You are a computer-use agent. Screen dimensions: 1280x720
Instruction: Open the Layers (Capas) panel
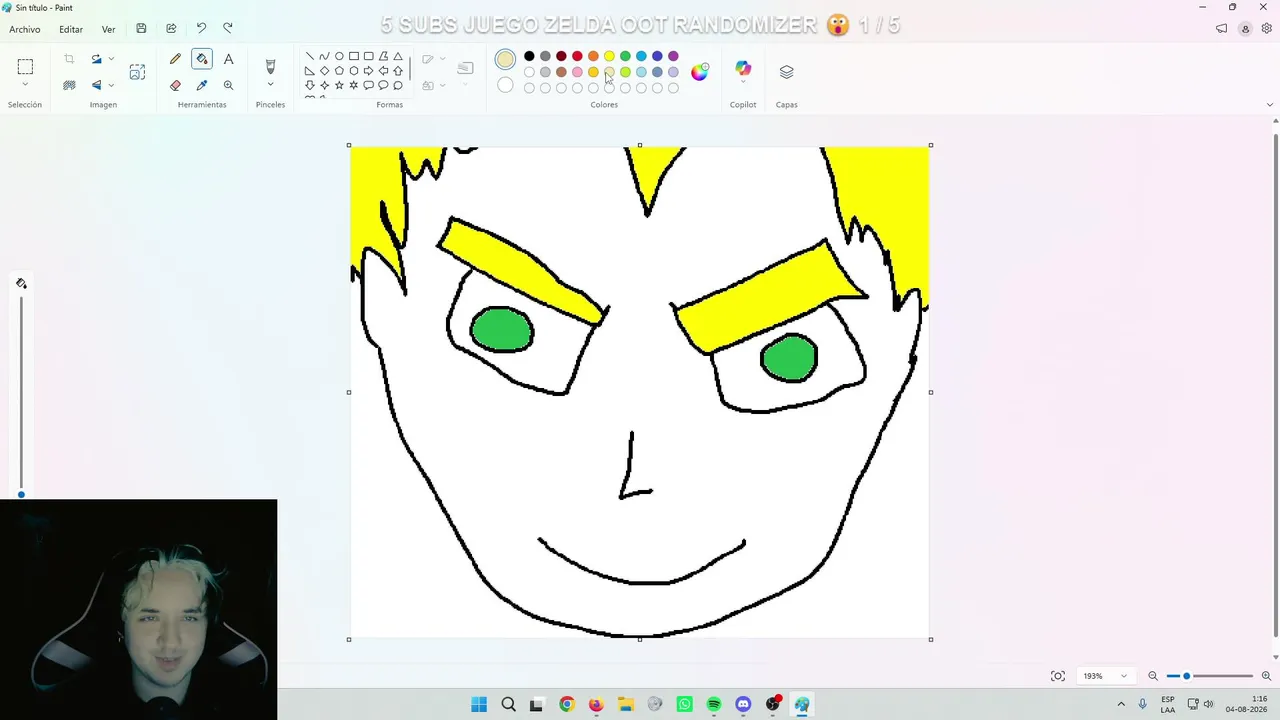tap(786, 72)
